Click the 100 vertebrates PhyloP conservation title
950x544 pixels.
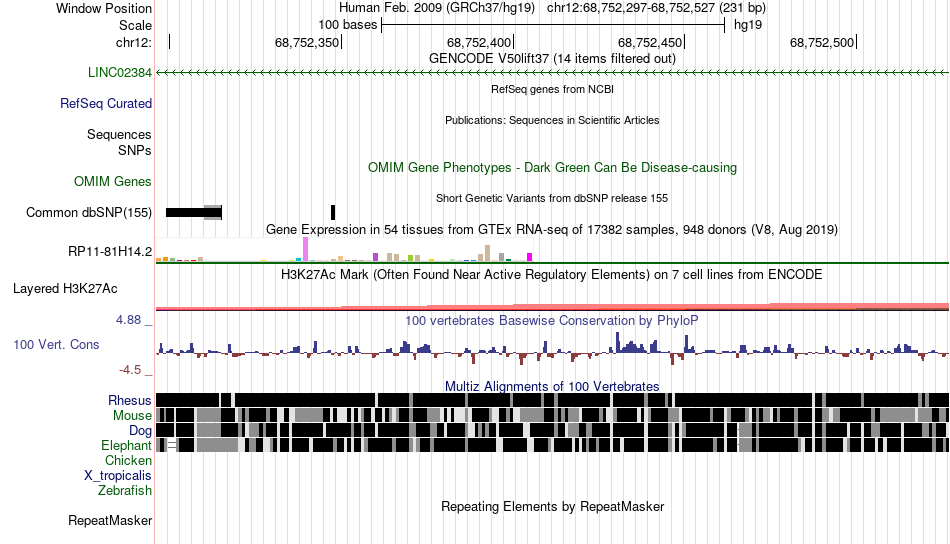click(x=552, y=320)
